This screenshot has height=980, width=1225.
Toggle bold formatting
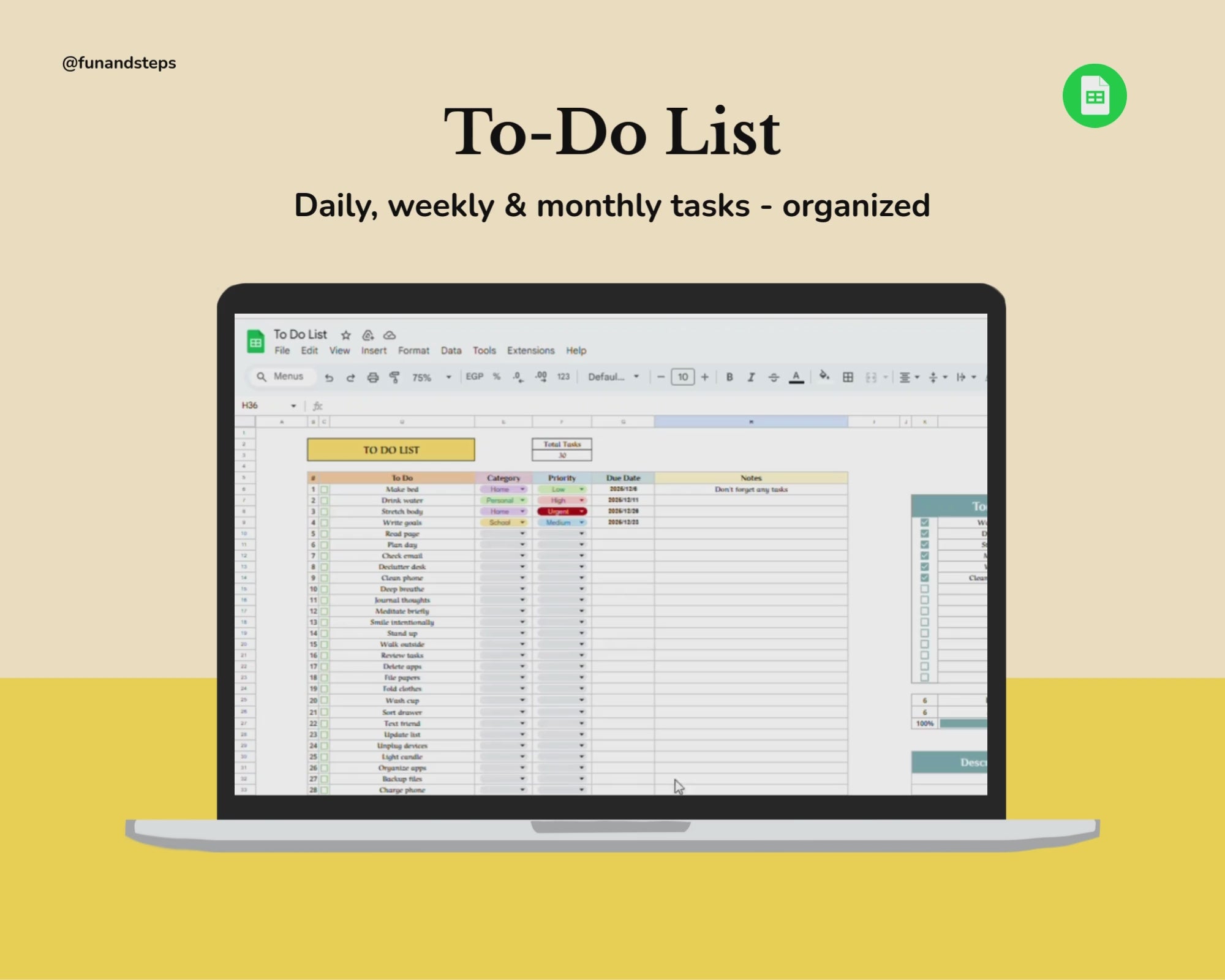(729, 377)
